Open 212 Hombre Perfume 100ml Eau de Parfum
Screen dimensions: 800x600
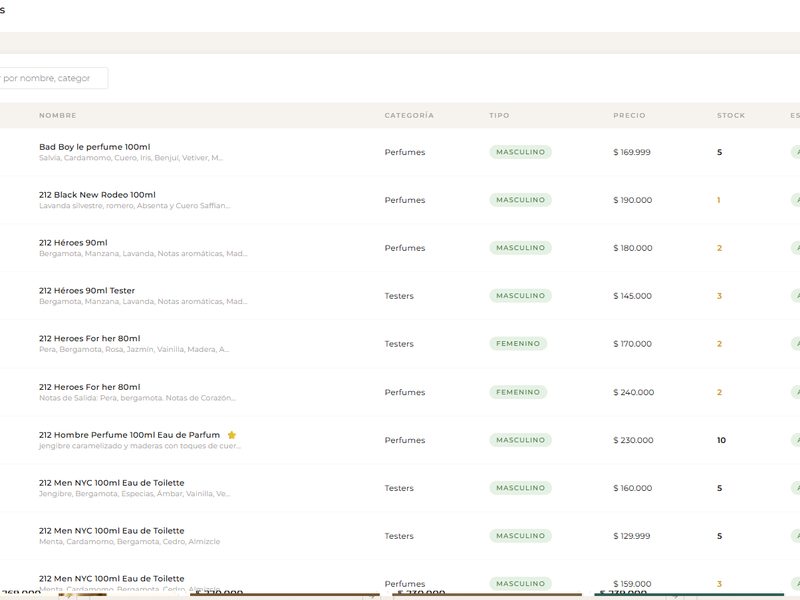click(129, 435)
